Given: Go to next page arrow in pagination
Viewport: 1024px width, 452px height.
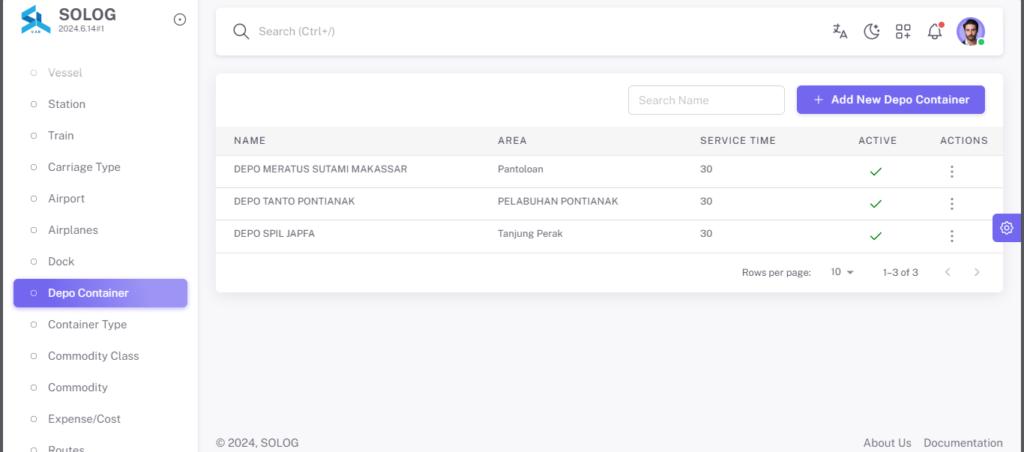Looking at the screenshot, I should click(x=977, y=272).
